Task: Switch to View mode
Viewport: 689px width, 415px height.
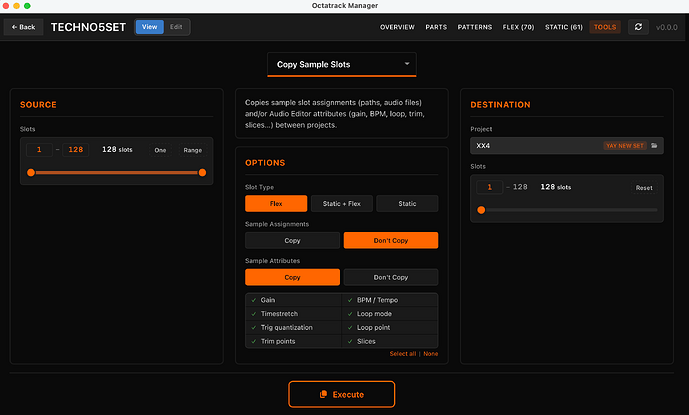Action: tap(149, 27)
